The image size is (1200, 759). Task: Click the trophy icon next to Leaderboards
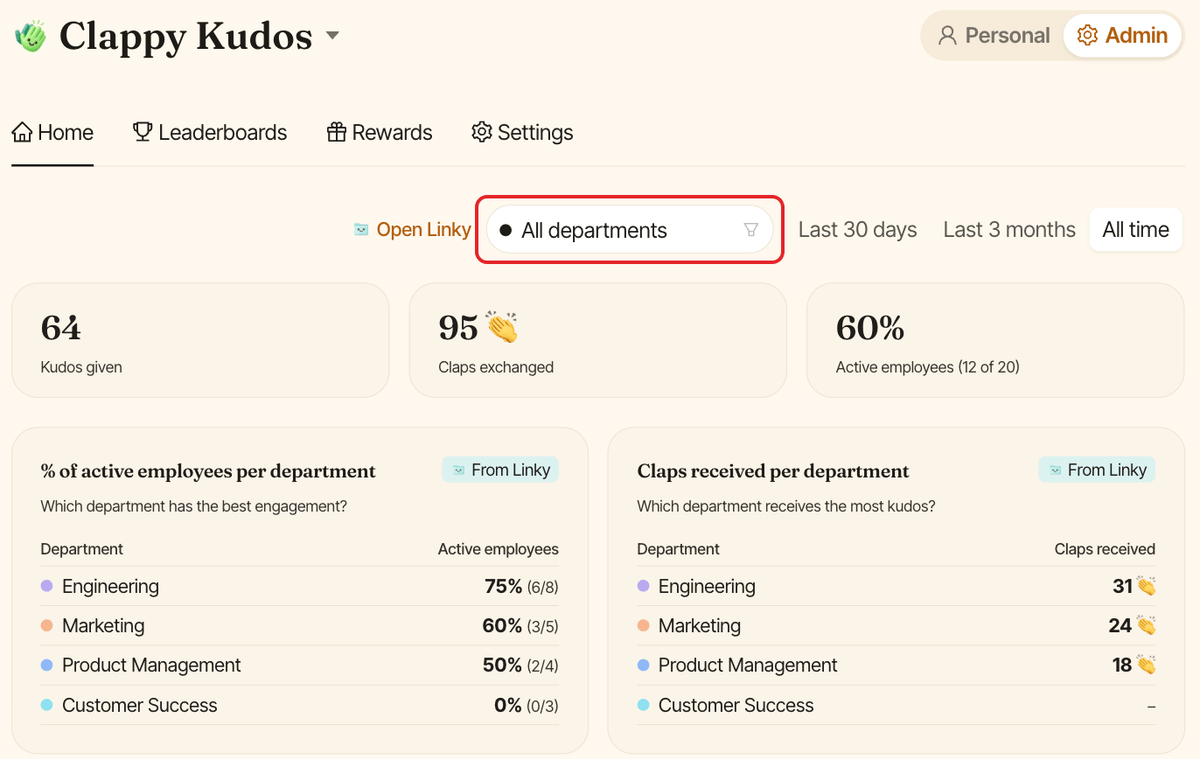pyautogui.click(x=143, y=132)
